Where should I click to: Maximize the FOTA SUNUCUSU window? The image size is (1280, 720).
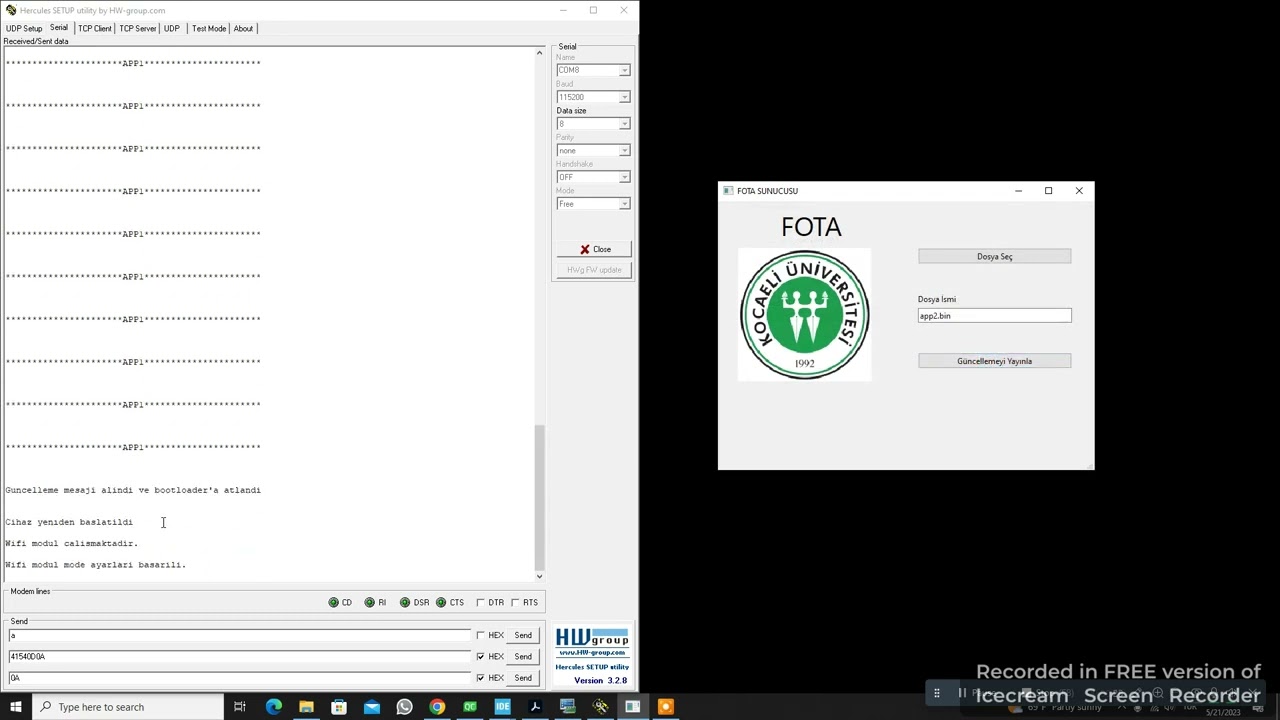[x=1048, y=191]
